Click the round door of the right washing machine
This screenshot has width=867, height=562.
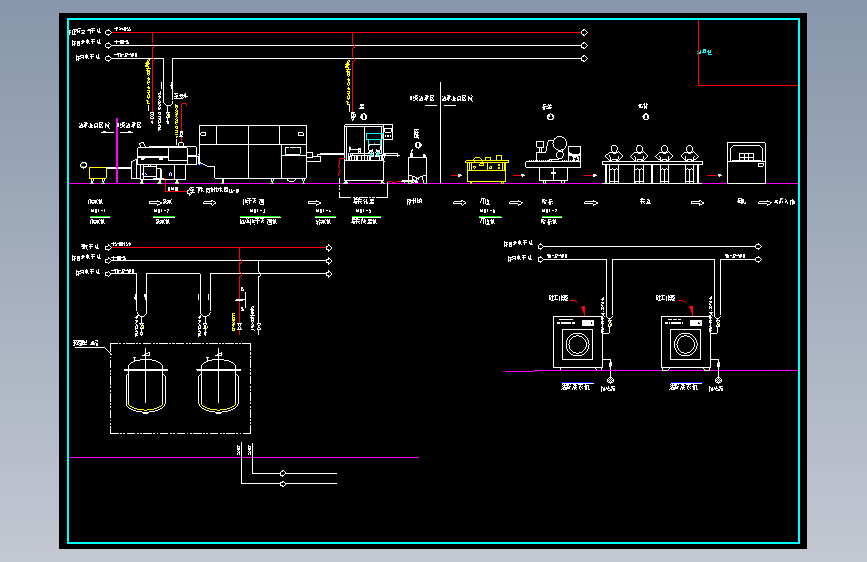click(x=686, y=345)
